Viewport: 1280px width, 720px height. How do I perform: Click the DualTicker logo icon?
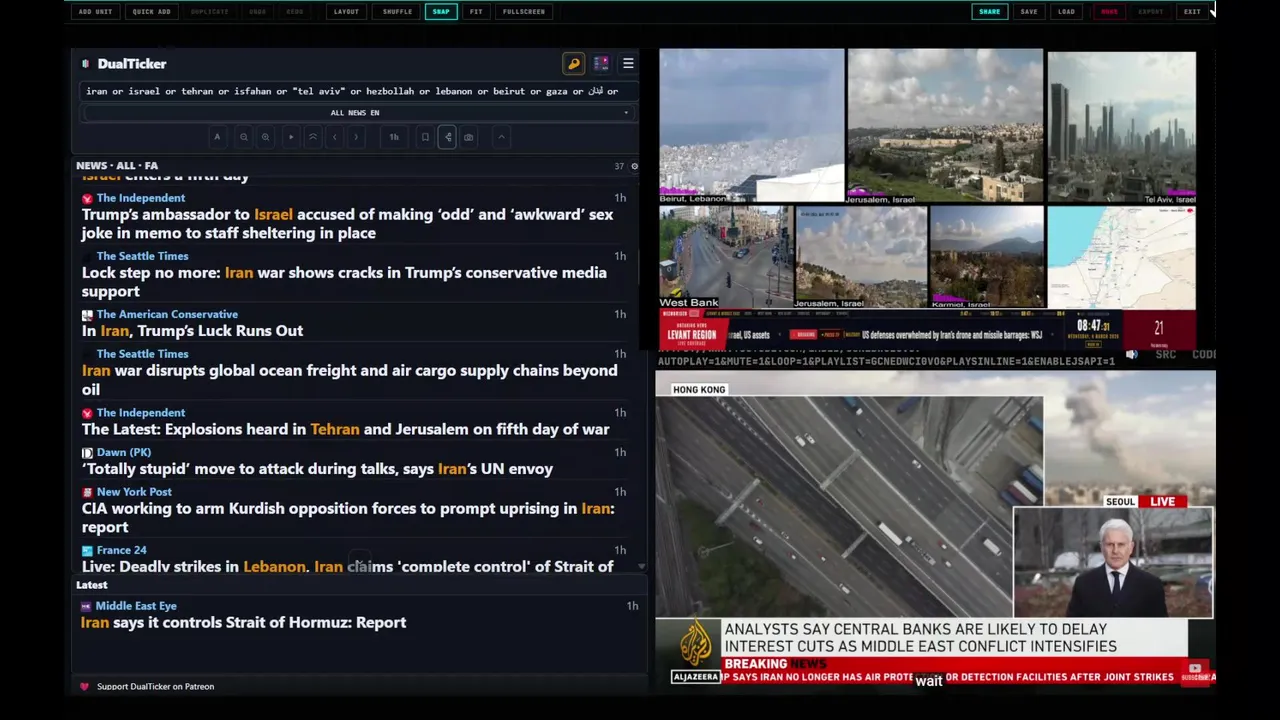[x=86, y=64]
